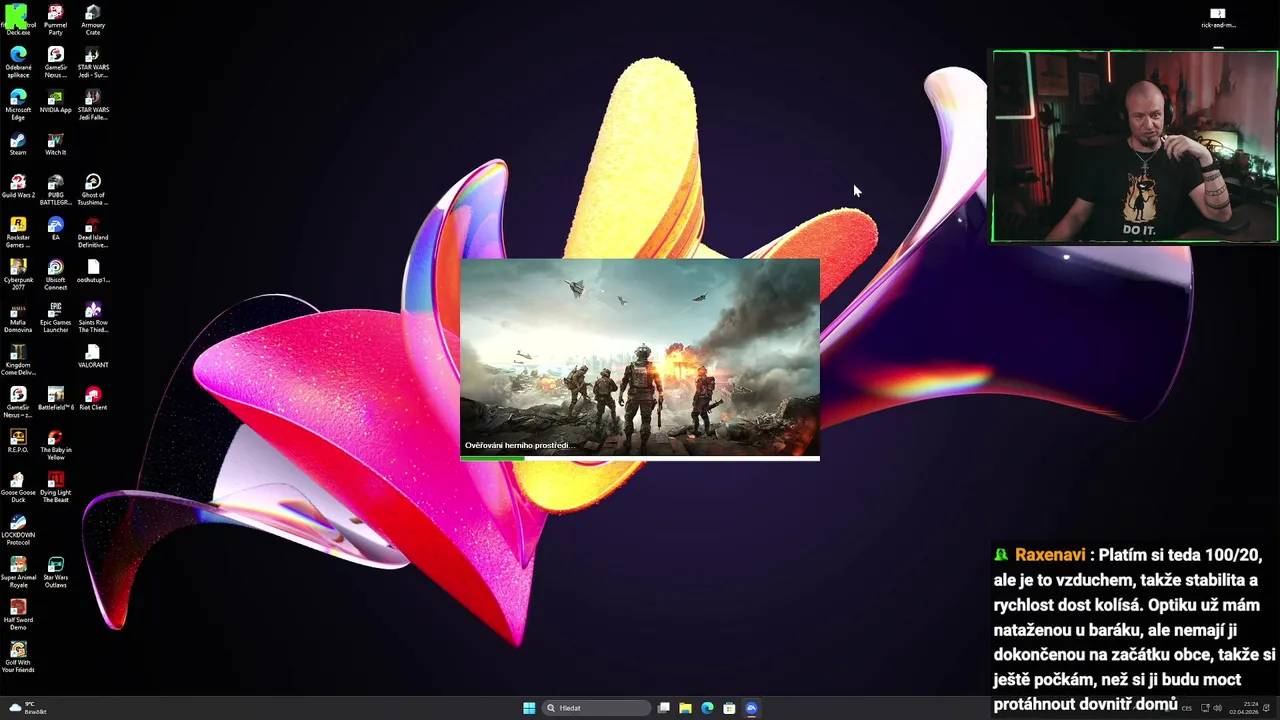Launch the Steam desktop shortcut
The width and height of the screenshot is (1280, 720).
point(18,145)
